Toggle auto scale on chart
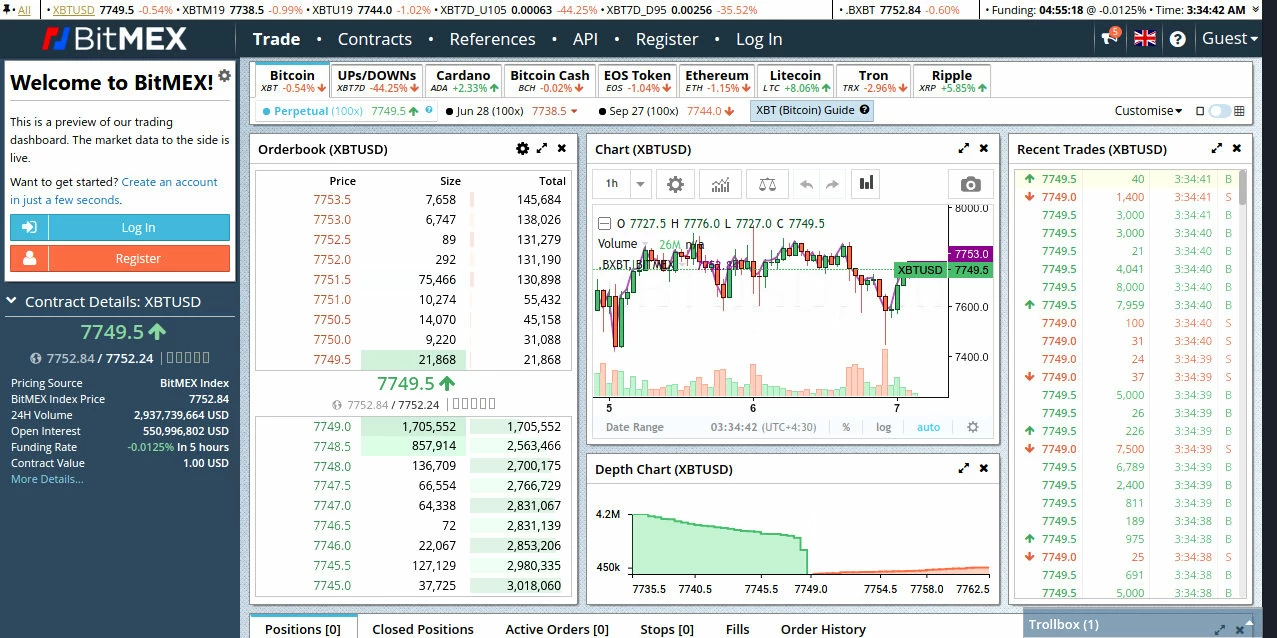The width and height of the screenshot is (1277, 638). pyautogui.click(x=928, y=427)
